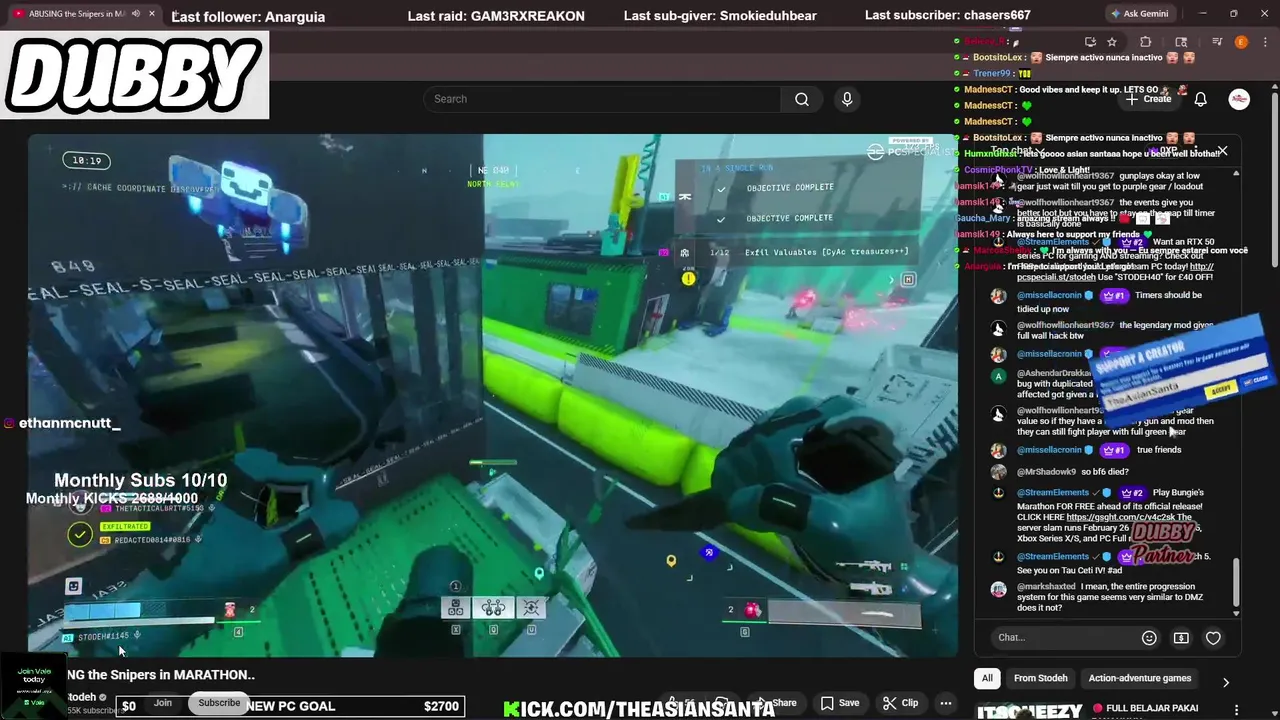Close the live chat panel

pyautogui.click(x=1222, y=151)
